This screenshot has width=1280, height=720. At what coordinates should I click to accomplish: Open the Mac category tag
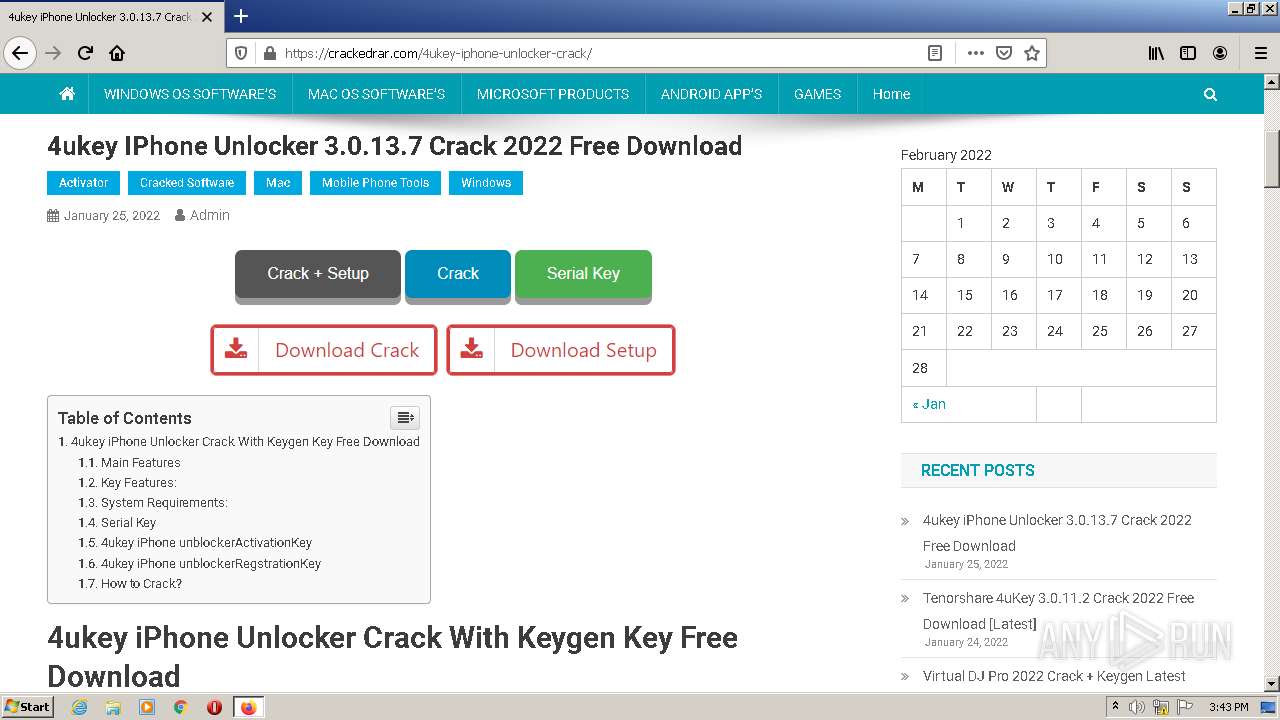pyautogui.click(x=278, y=183)
